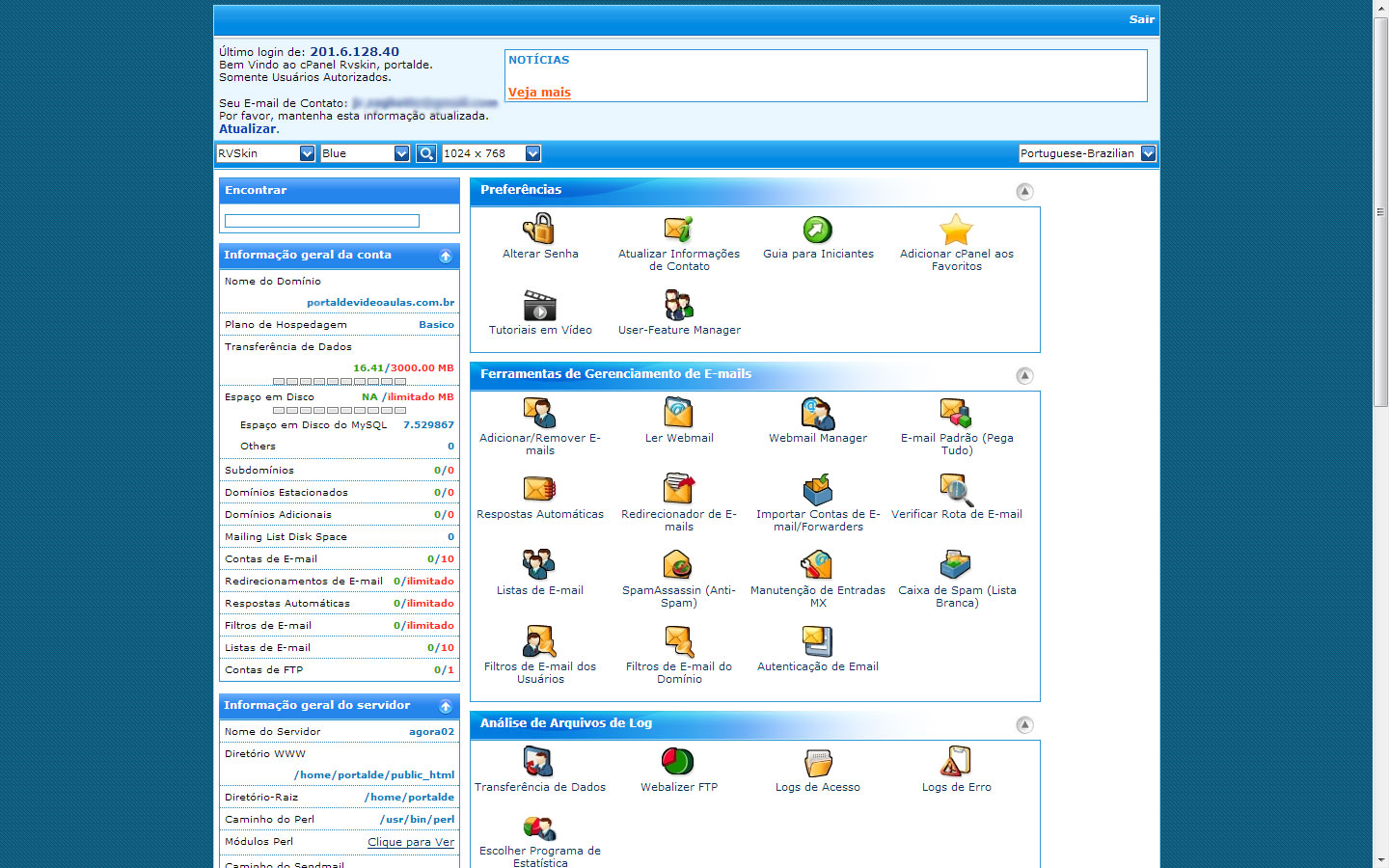This screenshot has width=1389, height=868.
Task: Click the /home/portalde/public_html directory text
Action: pyautogui.click(x=374, y=775)
